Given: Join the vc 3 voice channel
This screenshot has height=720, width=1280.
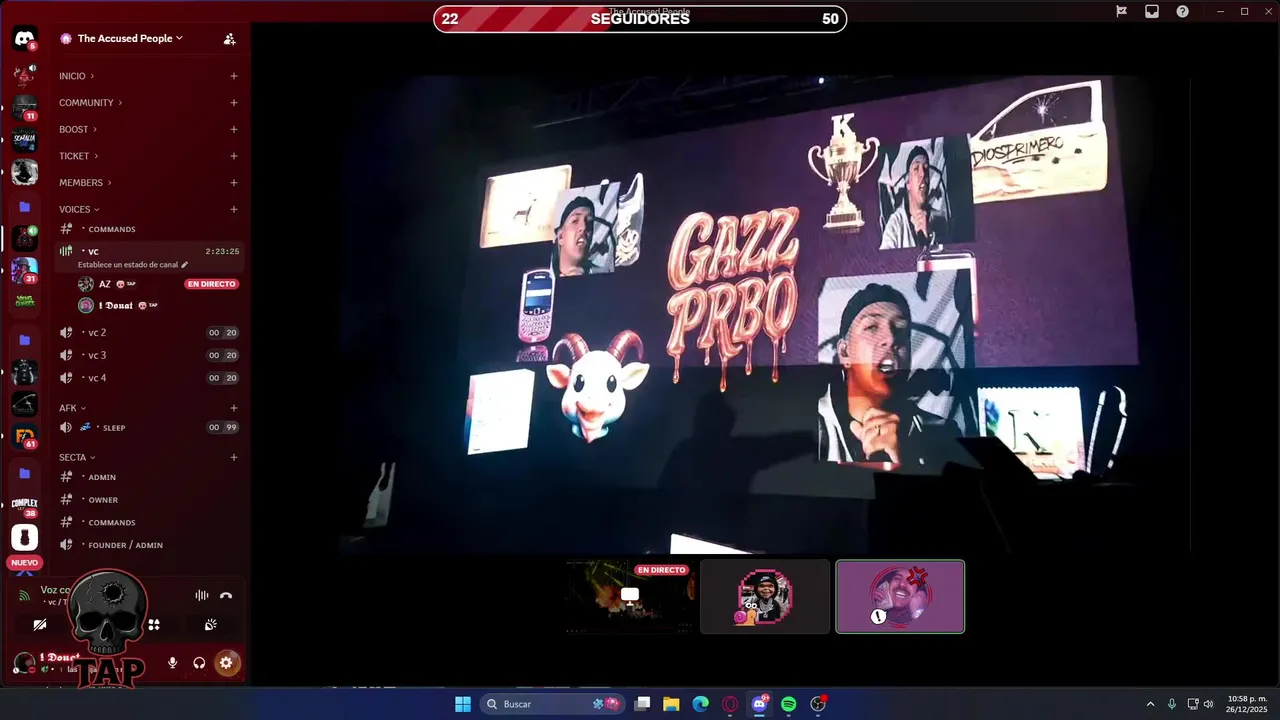Looking at the screenshot, I should 149,355.
